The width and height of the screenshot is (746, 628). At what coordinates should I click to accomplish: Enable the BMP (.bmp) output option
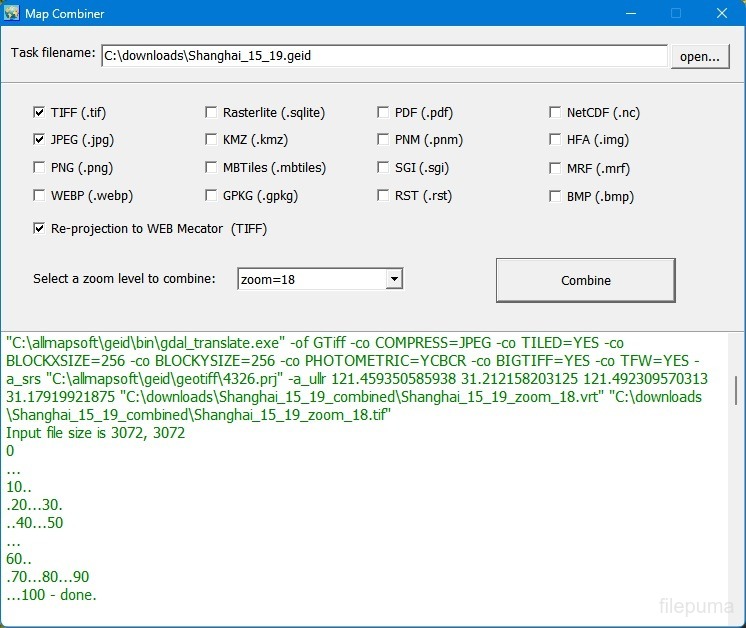pos(556,197)
